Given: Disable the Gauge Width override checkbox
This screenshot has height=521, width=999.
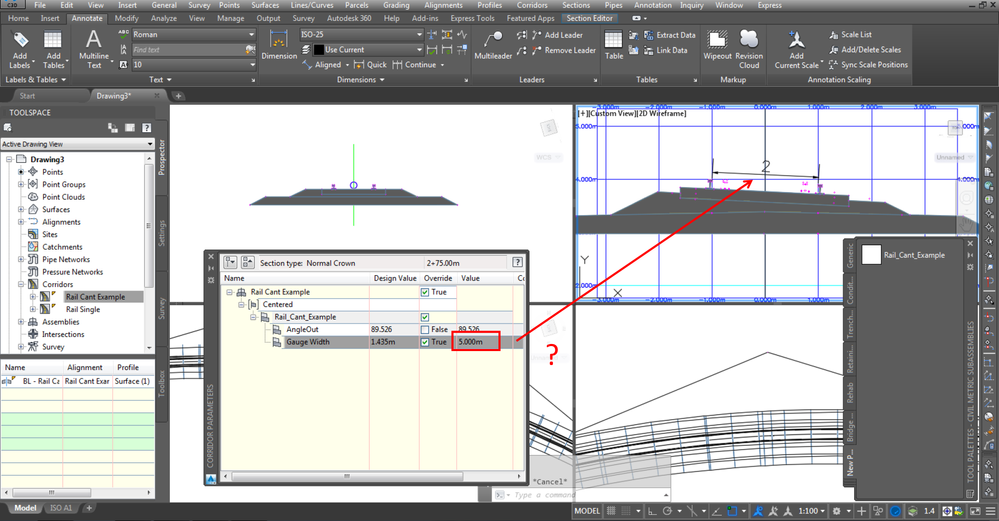Looking at the screenshot, I should (425, 342).
